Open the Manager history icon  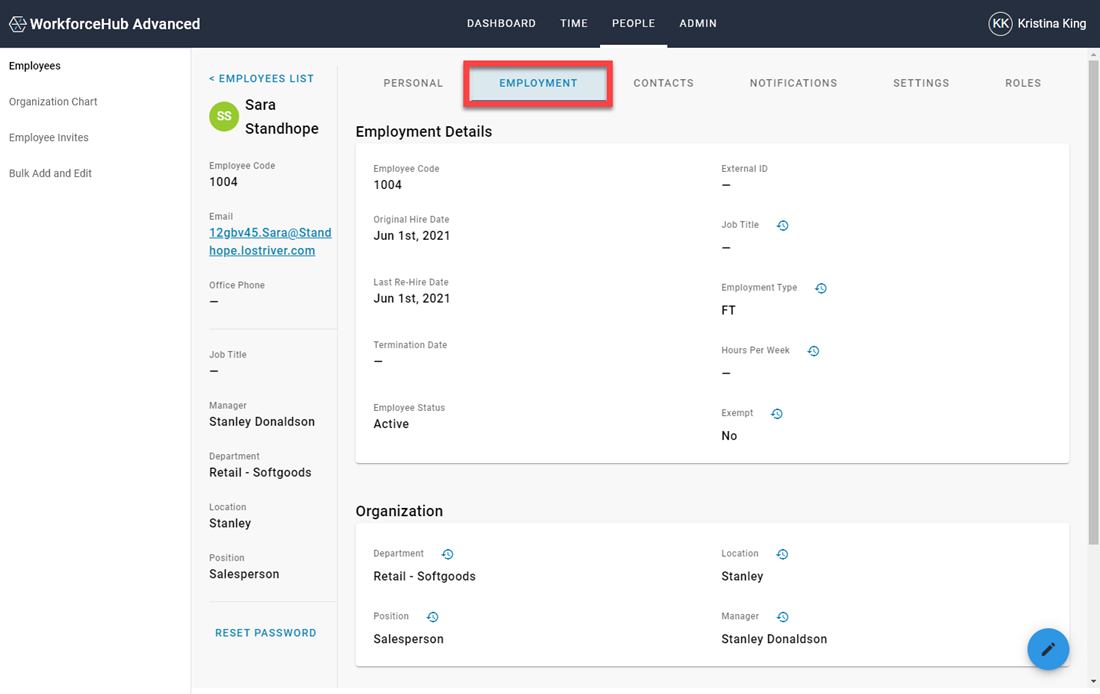783,617
